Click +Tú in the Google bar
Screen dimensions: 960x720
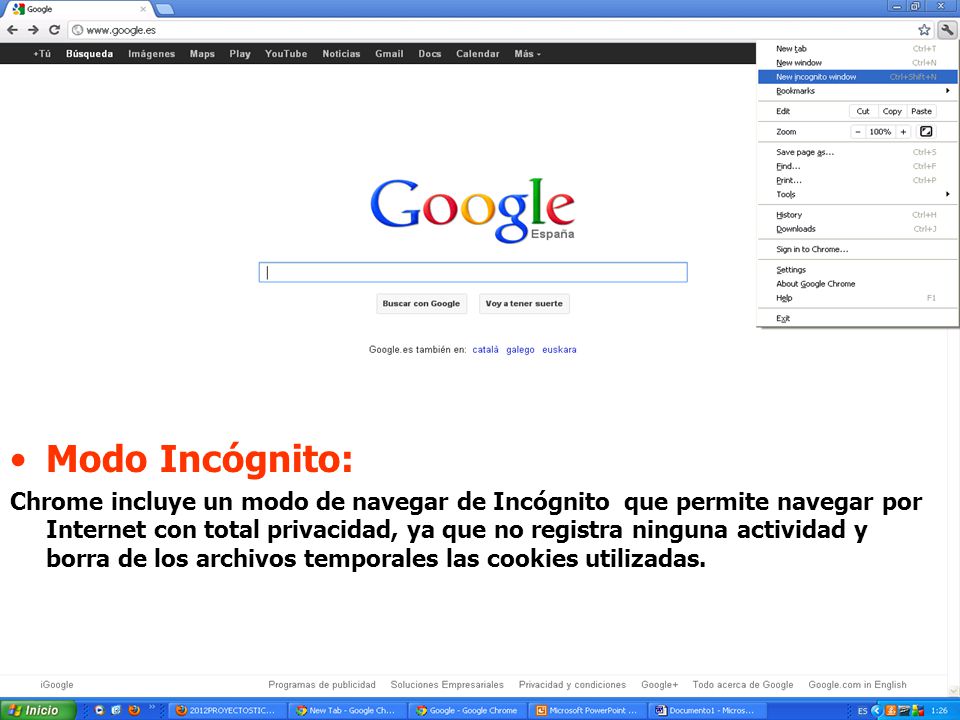tap(42, 54)
